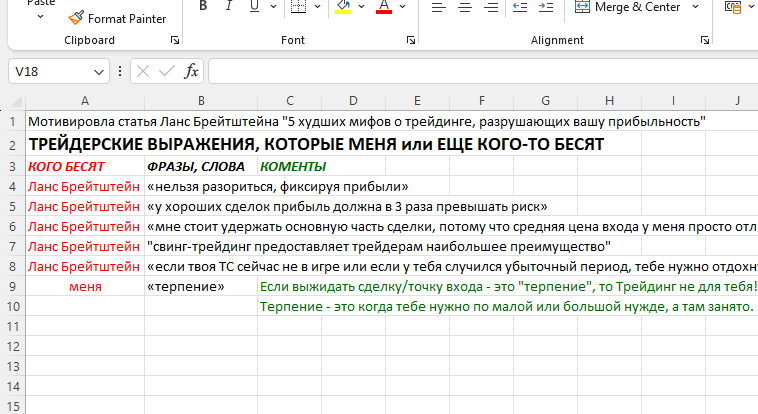The image size is (758, 414).
Task: Apply yellow Fill Color
Action: pyautogui.click(x=343, y=6)
